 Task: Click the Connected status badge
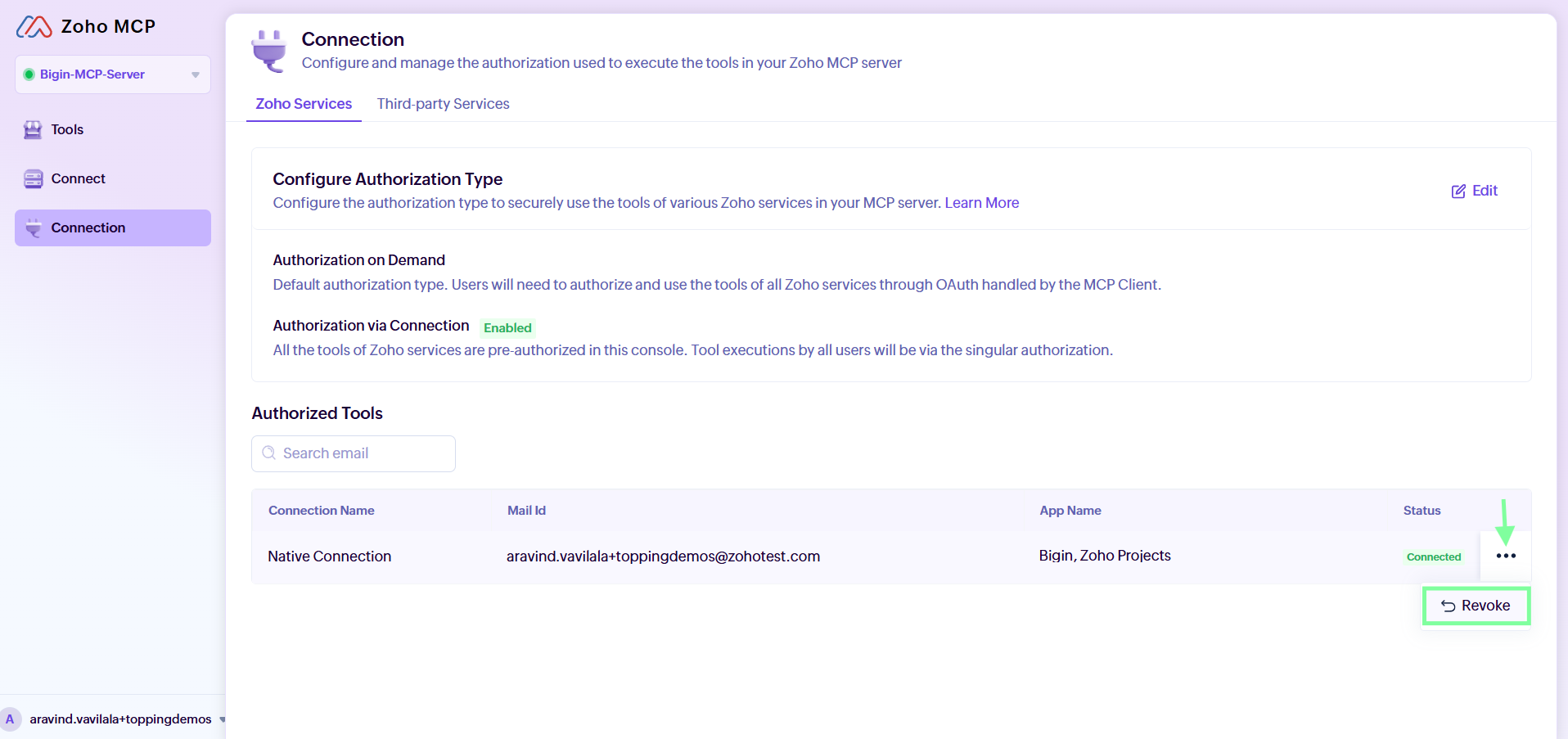click(x=1434, y=557)
